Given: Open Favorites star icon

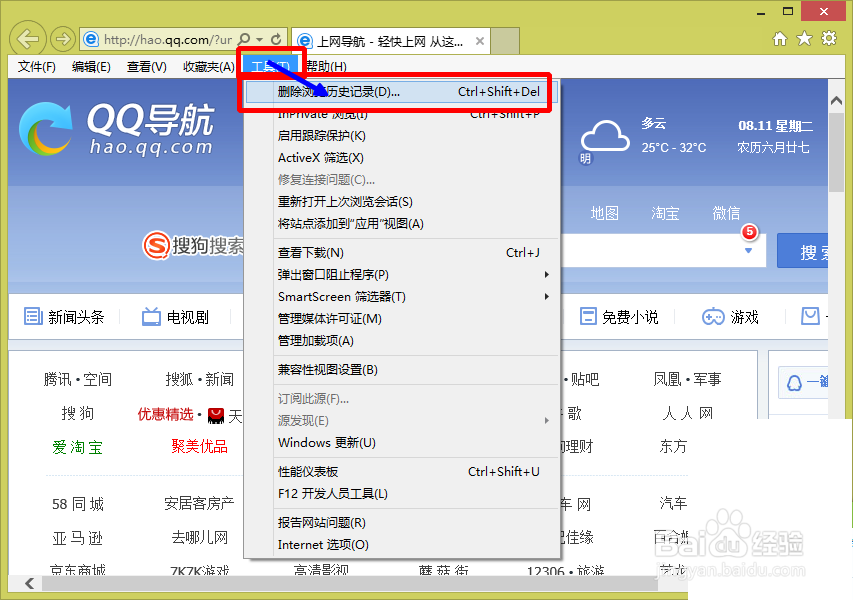Looking at the screenshot, I should (x=804, y=39).
